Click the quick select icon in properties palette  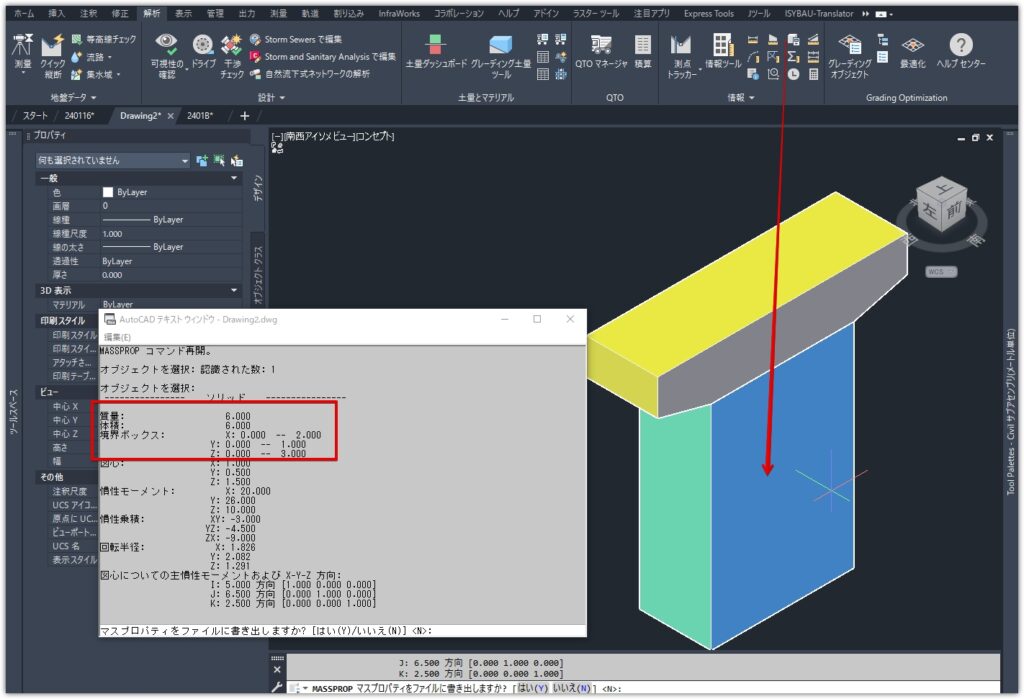tap(236, 160)
